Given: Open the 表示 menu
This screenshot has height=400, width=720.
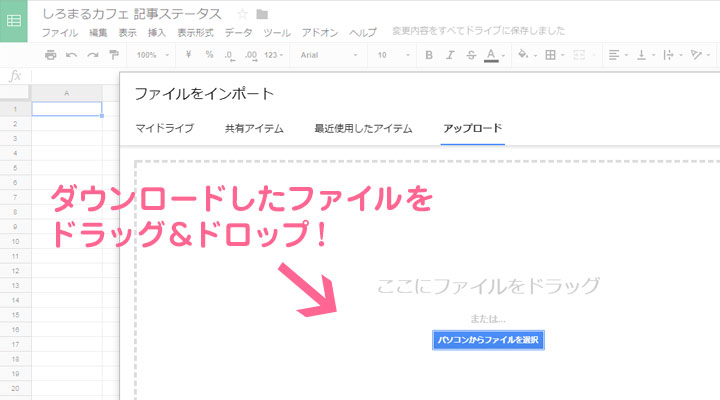Looking at the screenshot, I should pos(127,33).
